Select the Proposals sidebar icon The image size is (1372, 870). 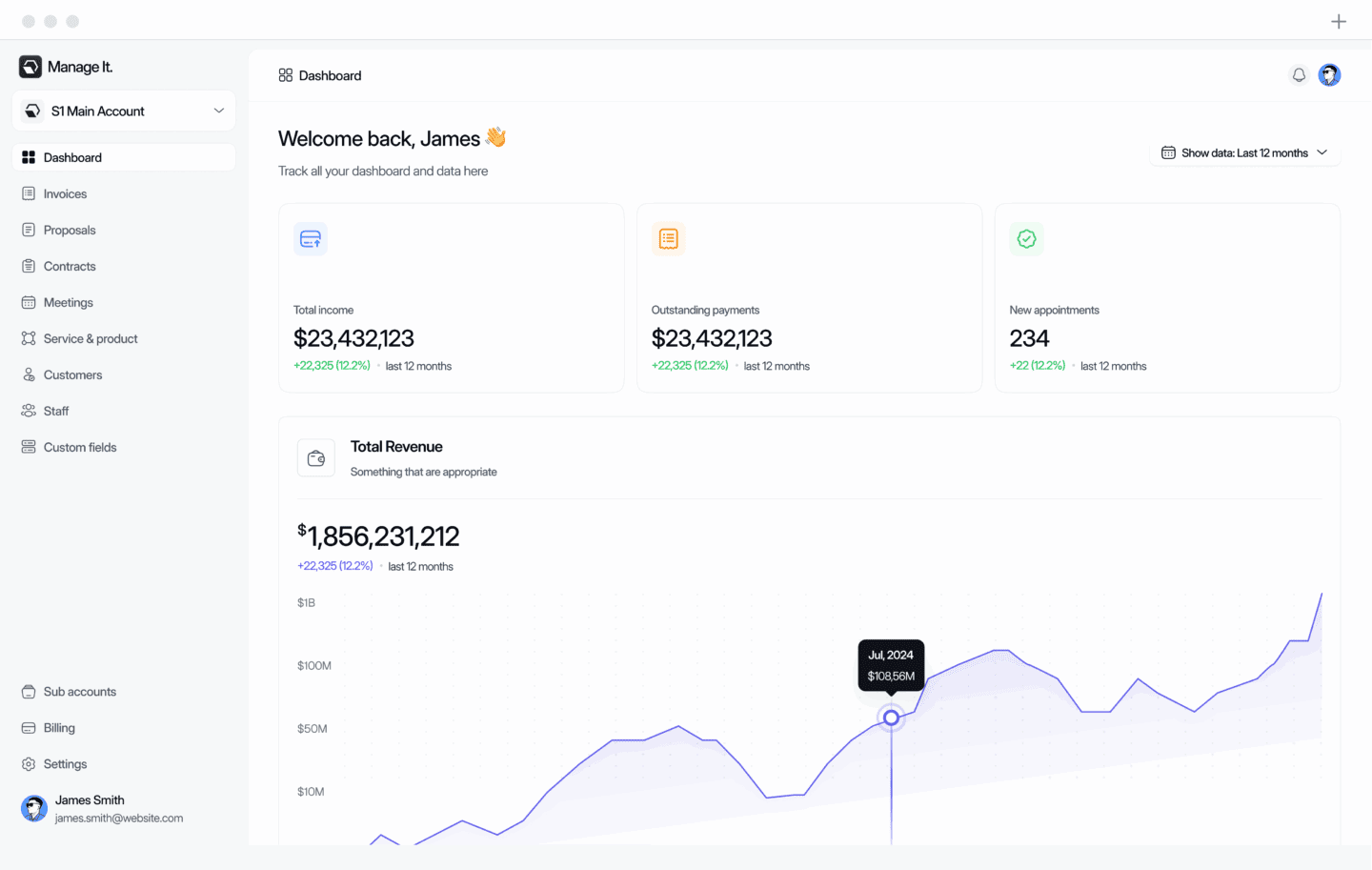pos(29,230)
